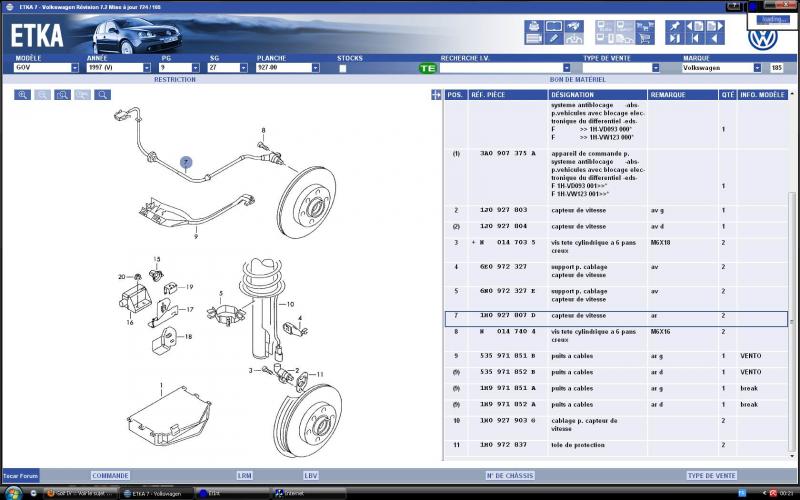Viewport: 800px width, 500px height.
Task: Click the pencil edit icon
Action: click(554, 38)
